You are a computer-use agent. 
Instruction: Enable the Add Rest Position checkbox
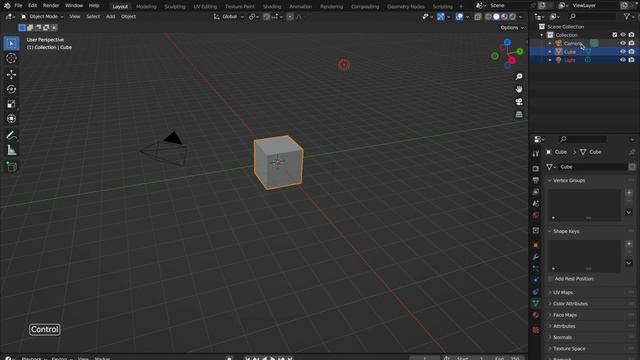pos(551,279)
